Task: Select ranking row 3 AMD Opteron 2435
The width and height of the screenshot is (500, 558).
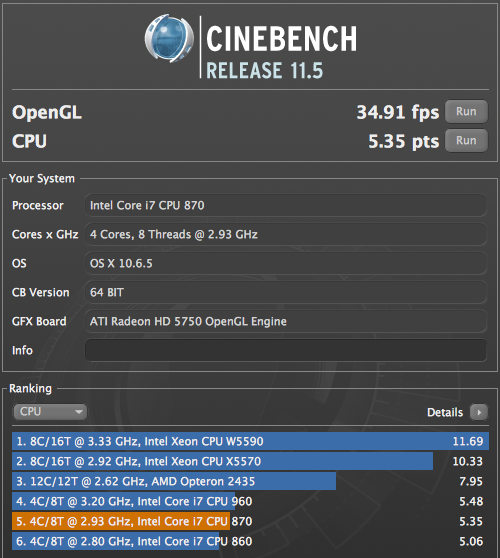Action: (250, 481)
